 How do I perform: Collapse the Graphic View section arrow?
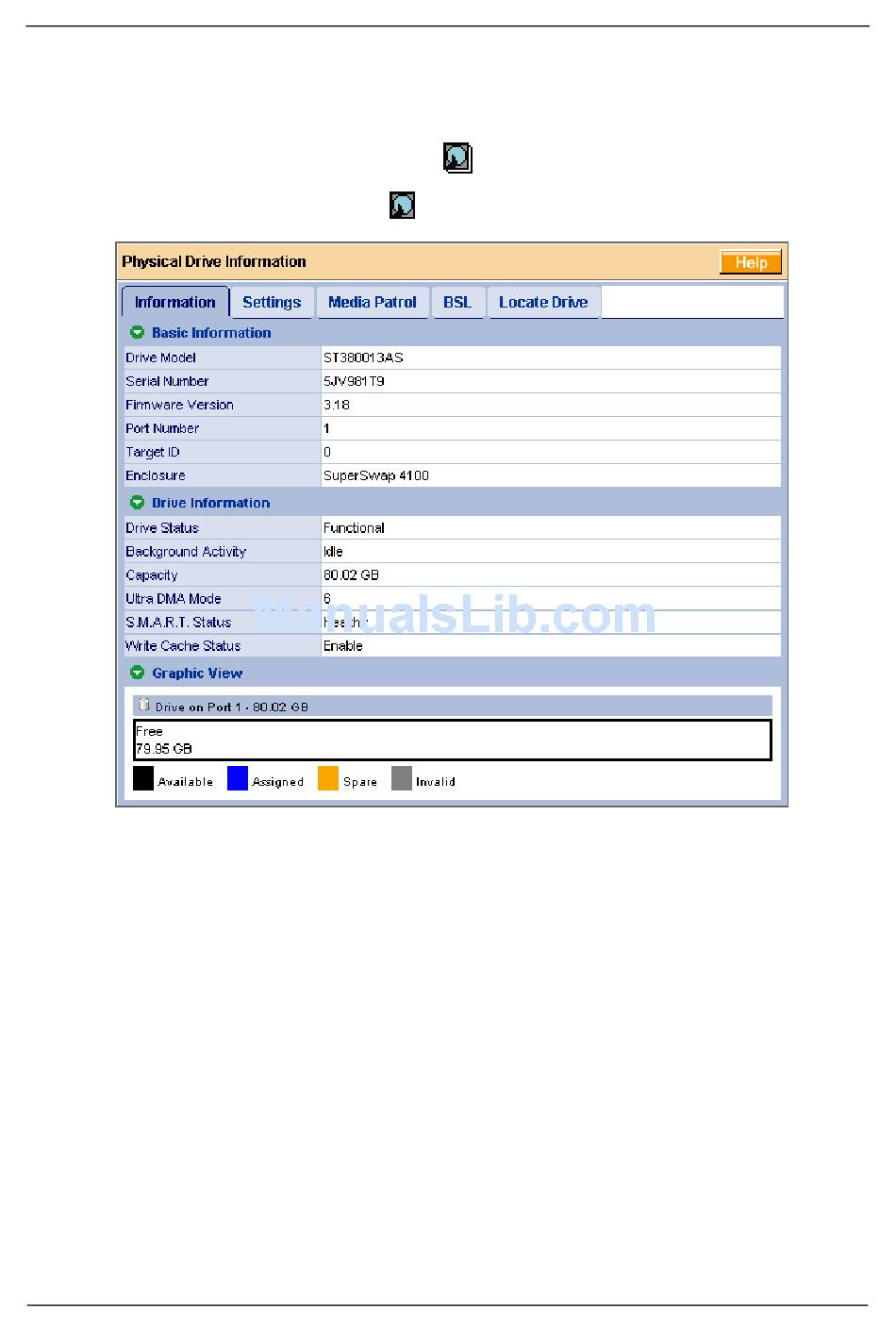pos(137,673)
